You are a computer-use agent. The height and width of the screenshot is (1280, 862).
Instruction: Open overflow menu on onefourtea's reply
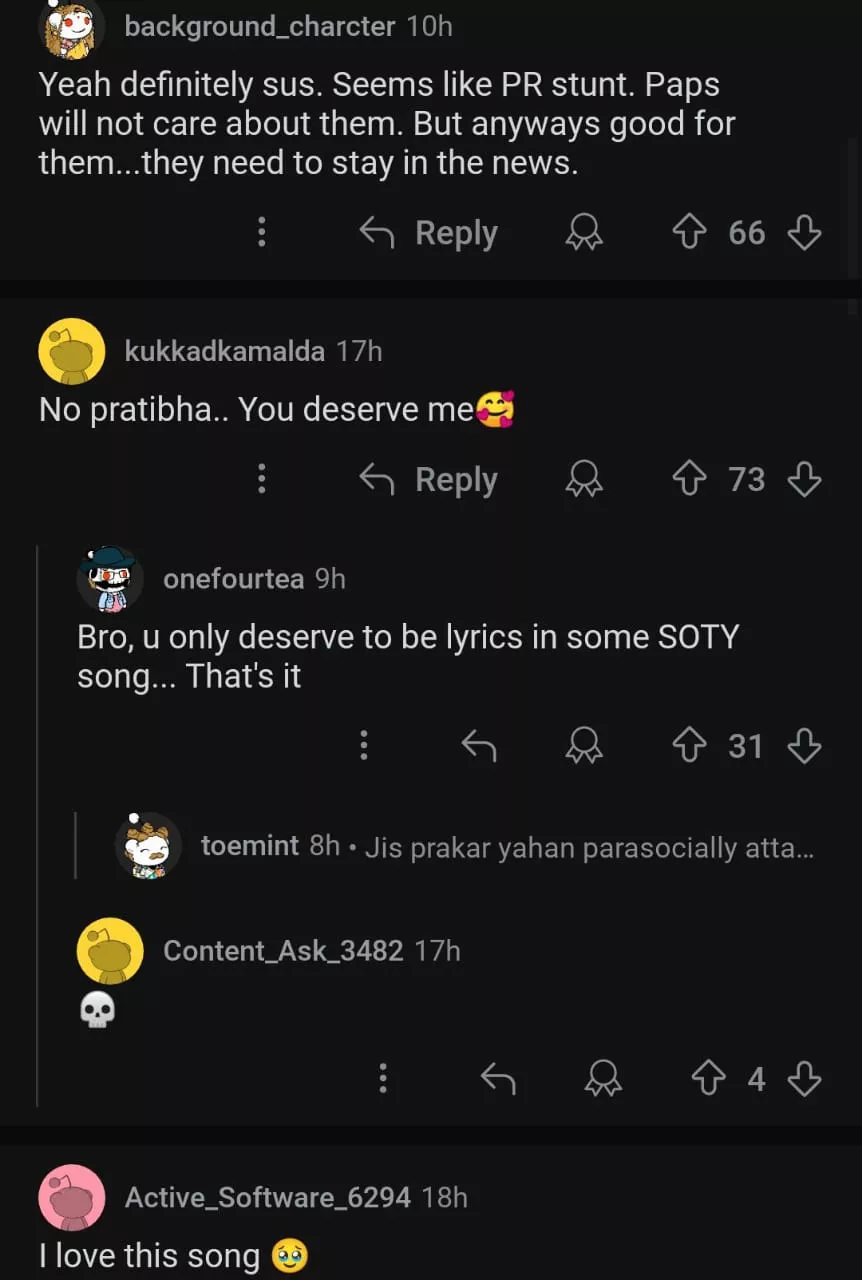tap(364, 746)
